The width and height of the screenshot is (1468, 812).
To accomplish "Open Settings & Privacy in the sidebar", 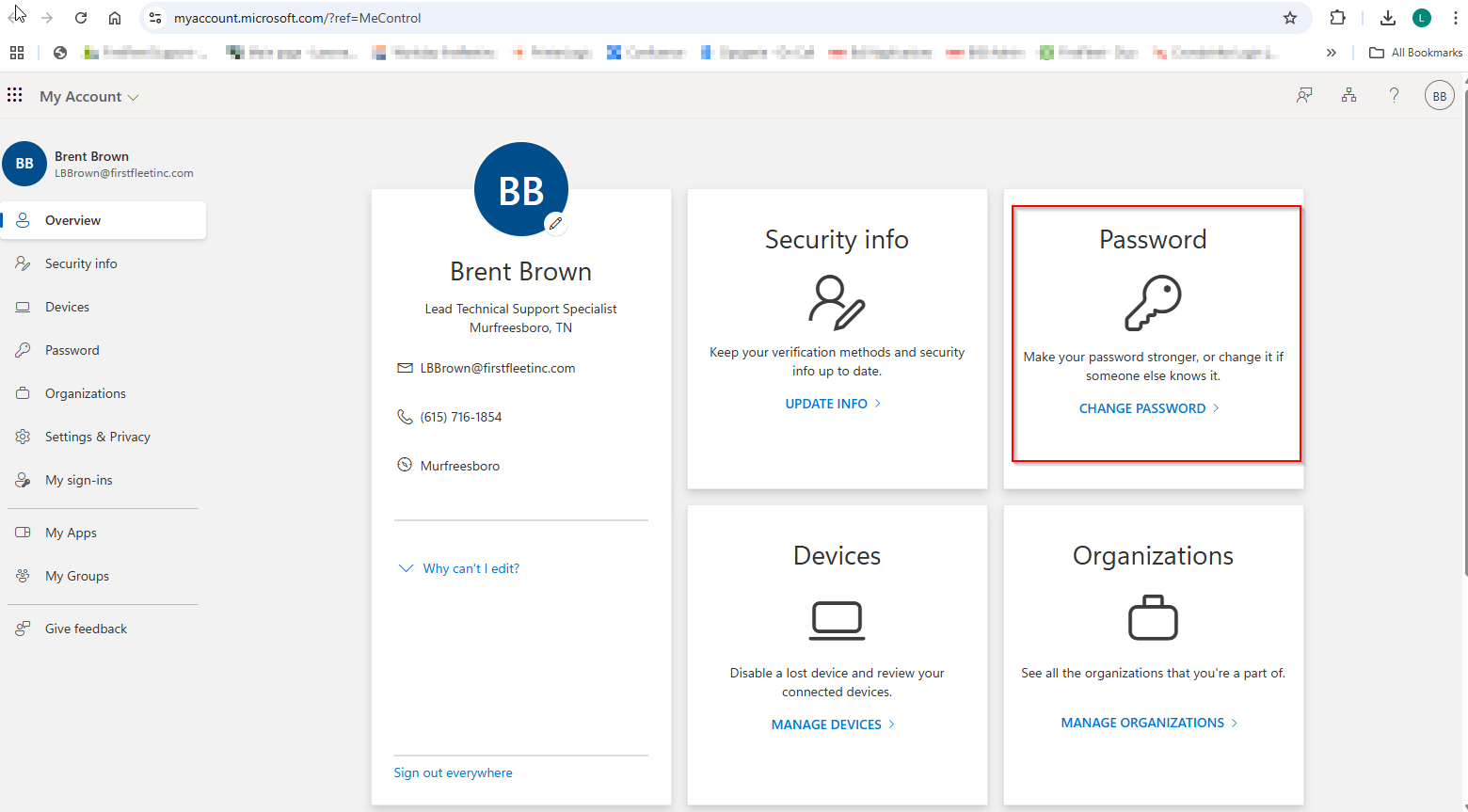I will [104, 437].
